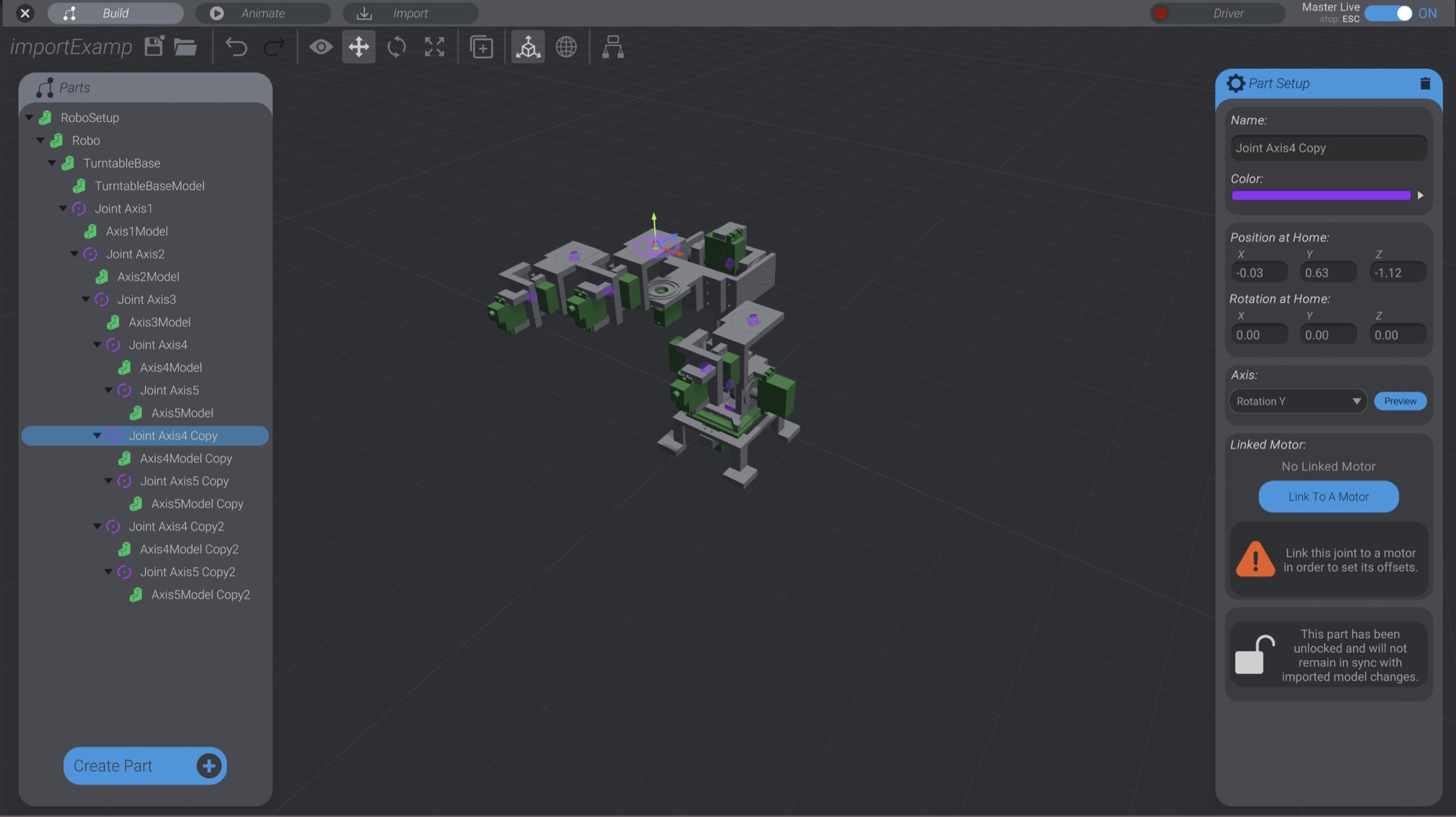Screen dimensions: 1456x817
Task: Turn off the Master Live switch
Action: coord(1390,13)
